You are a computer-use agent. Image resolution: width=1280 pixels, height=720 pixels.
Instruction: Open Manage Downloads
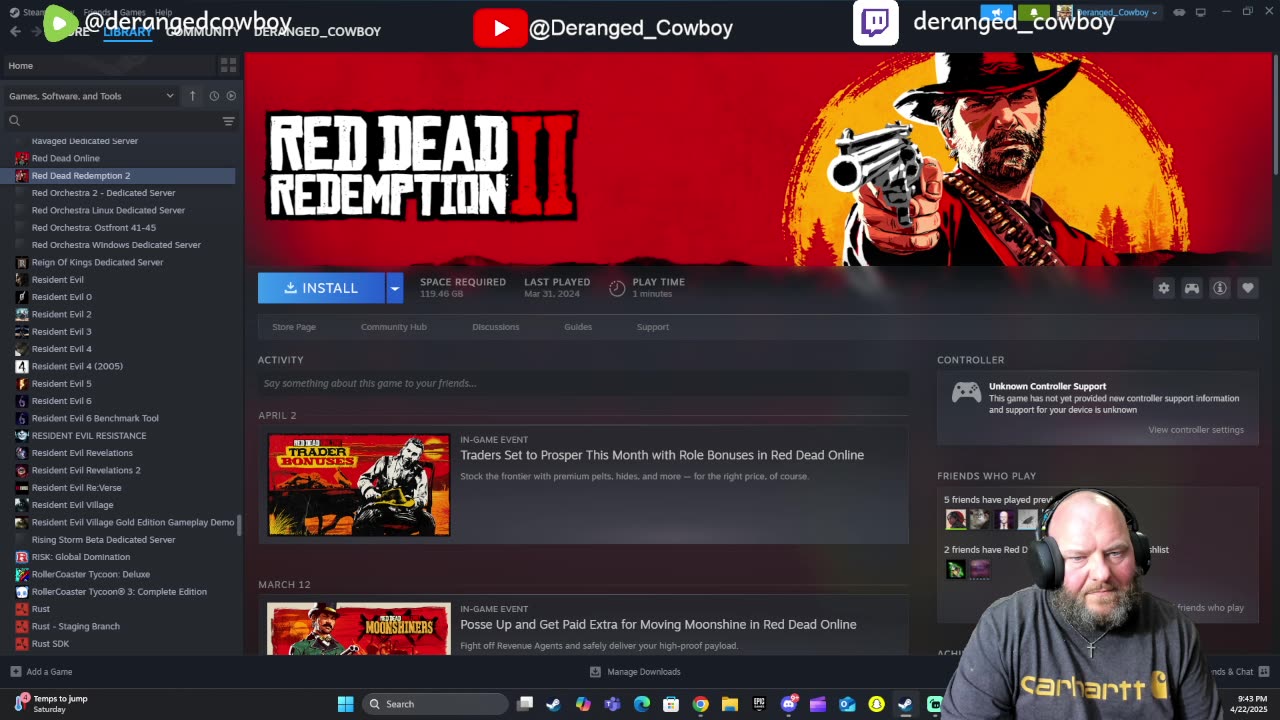click(635, 672)
